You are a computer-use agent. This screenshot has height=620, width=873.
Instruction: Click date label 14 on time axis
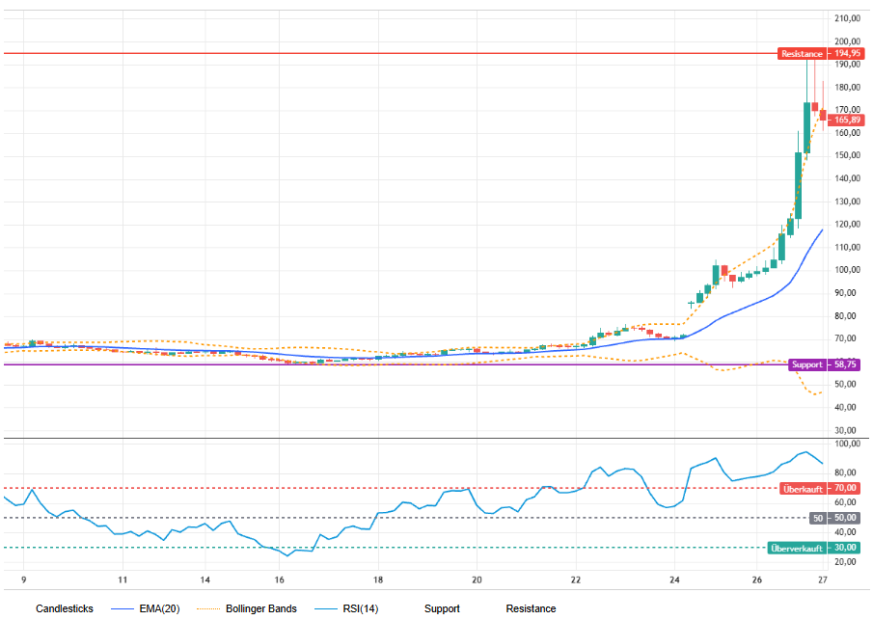[x=205, y=580]
